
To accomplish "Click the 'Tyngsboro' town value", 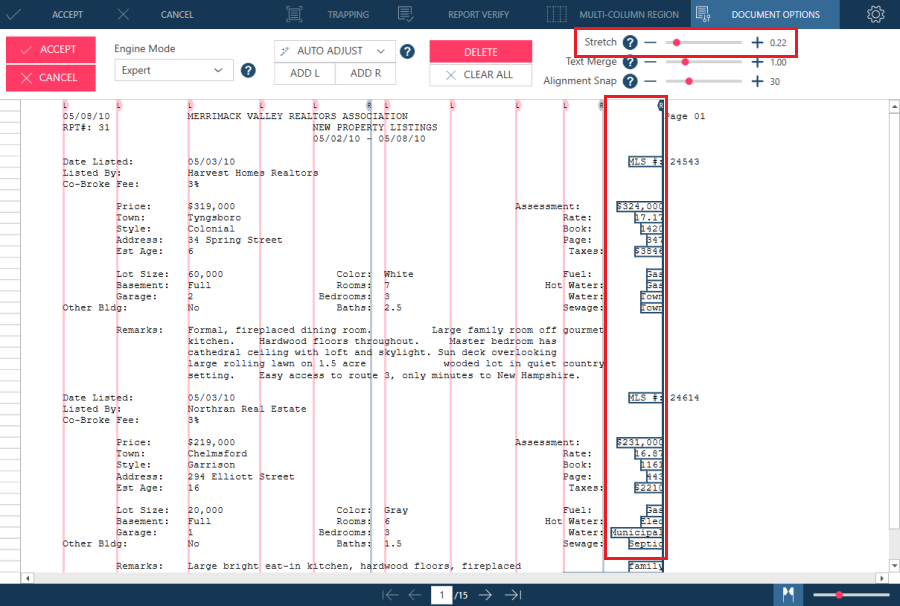I will pos(214,218).
